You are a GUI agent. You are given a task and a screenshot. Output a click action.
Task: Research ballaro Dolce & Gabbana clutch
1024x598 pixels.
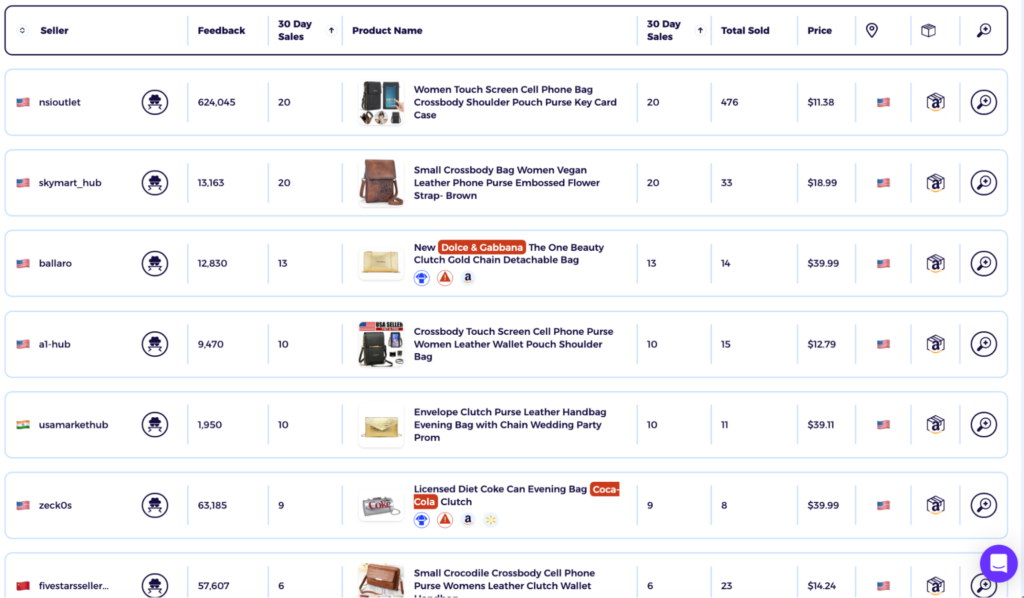click(x=984, y=264)
